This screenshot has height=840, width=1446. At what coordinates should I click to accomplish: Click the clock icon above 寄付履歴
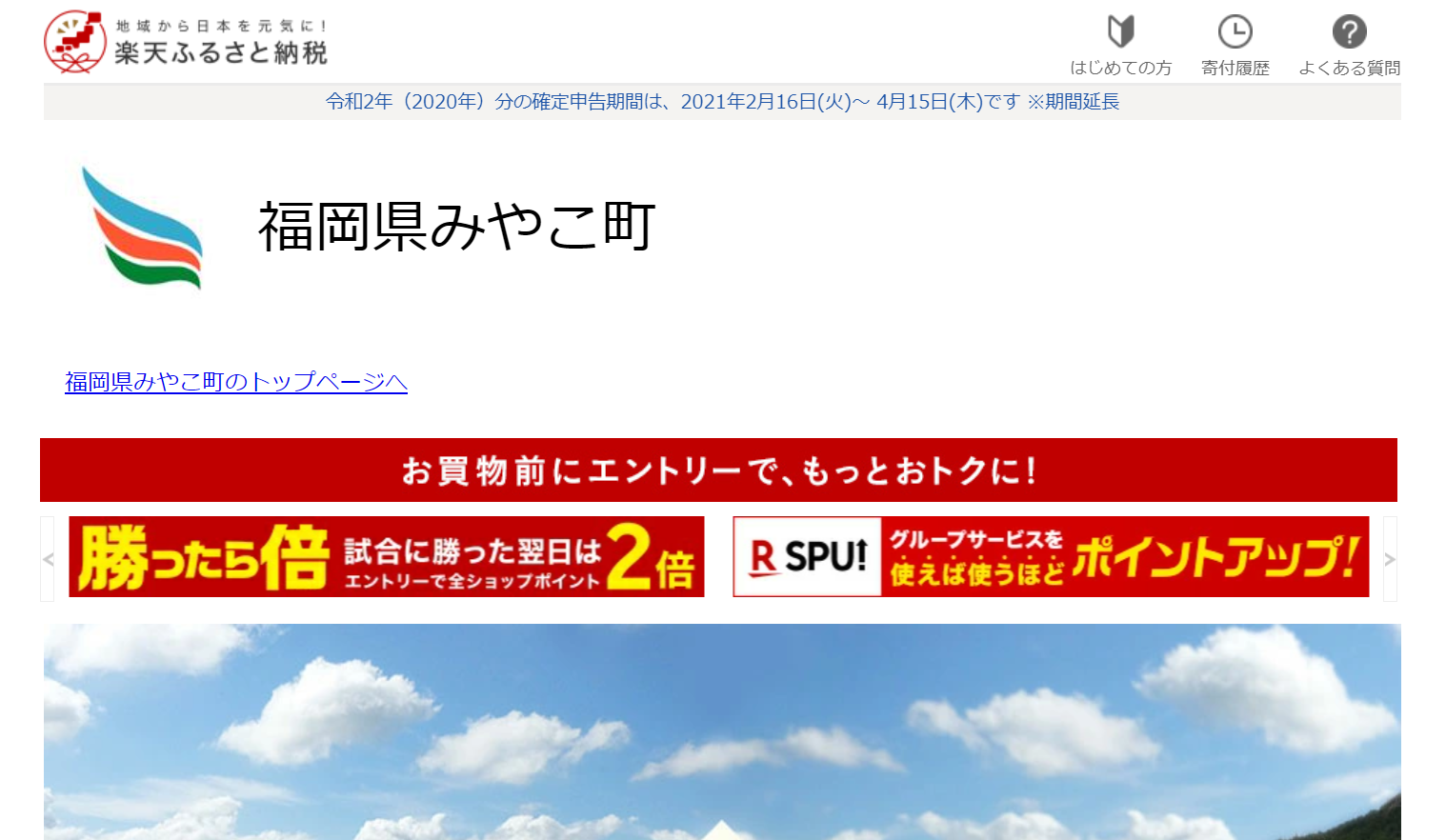pyautogui.click(x=1235, y=30)
